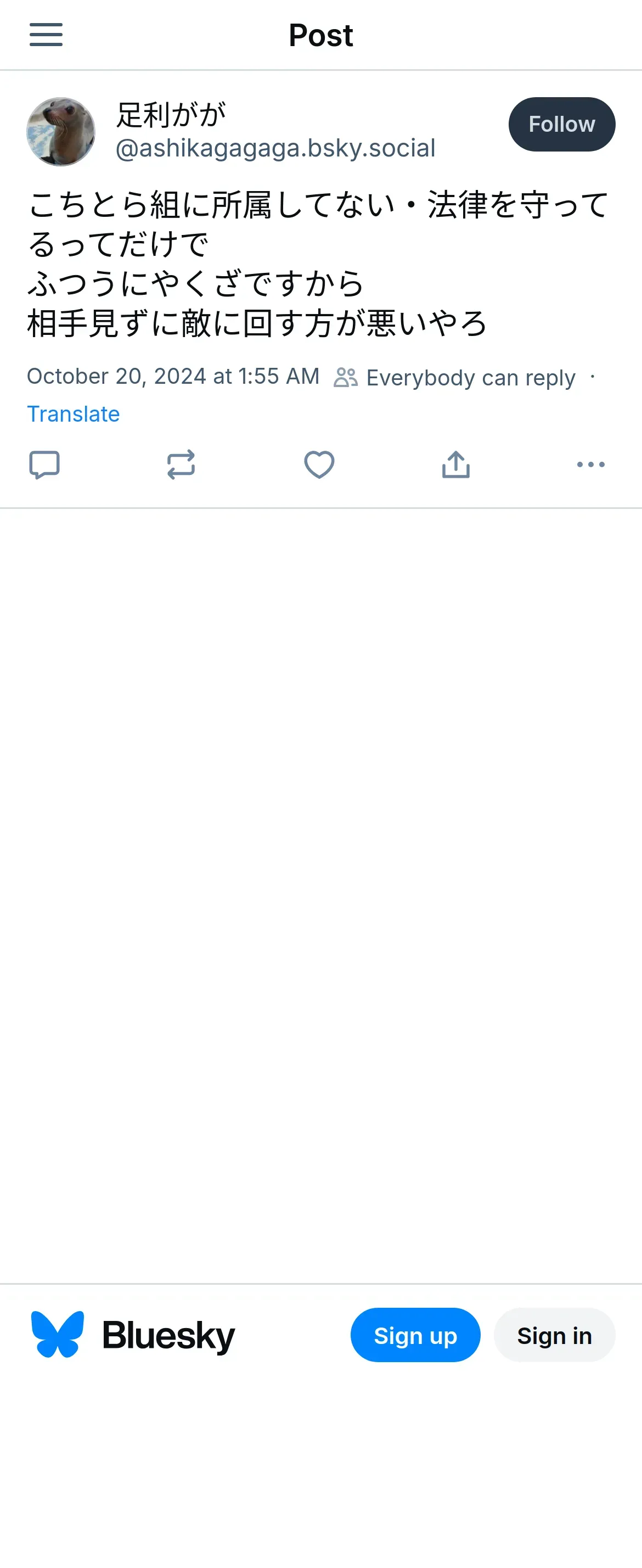The width and height of the screenshot is (642, 1568).
Task: Click the Translate link
Action: [74, 414]
